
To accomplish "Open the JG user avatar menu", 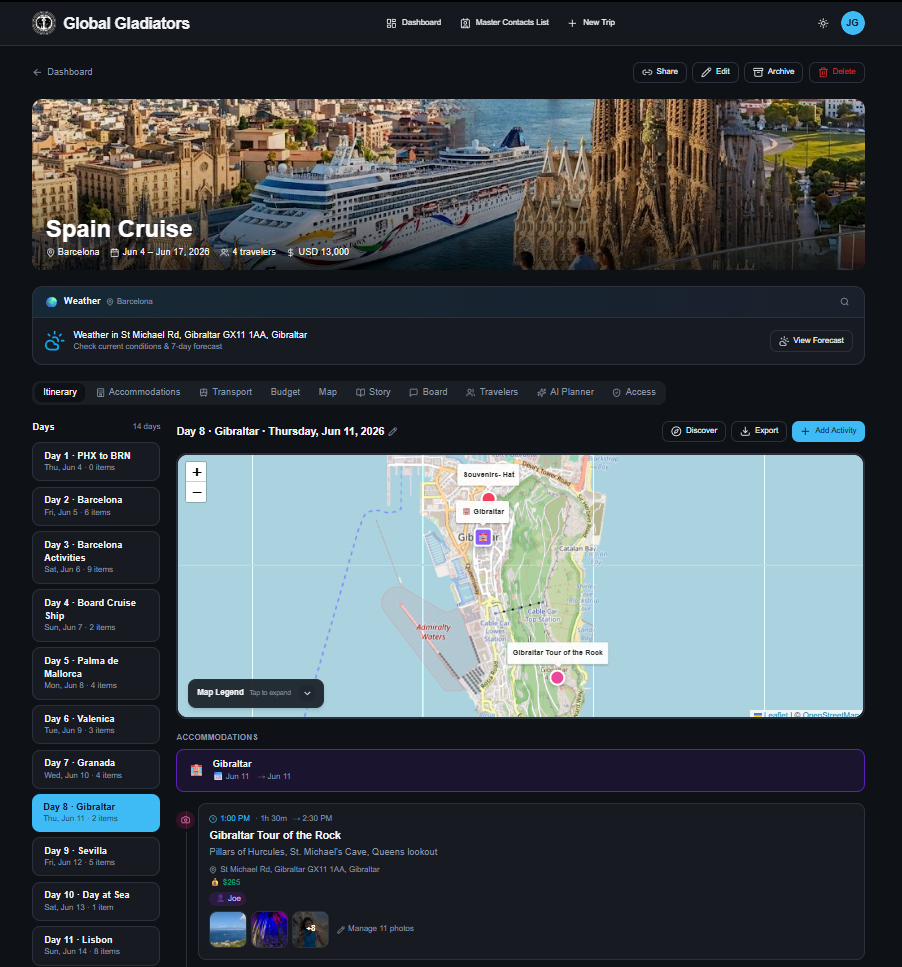I will pos(853,23).
